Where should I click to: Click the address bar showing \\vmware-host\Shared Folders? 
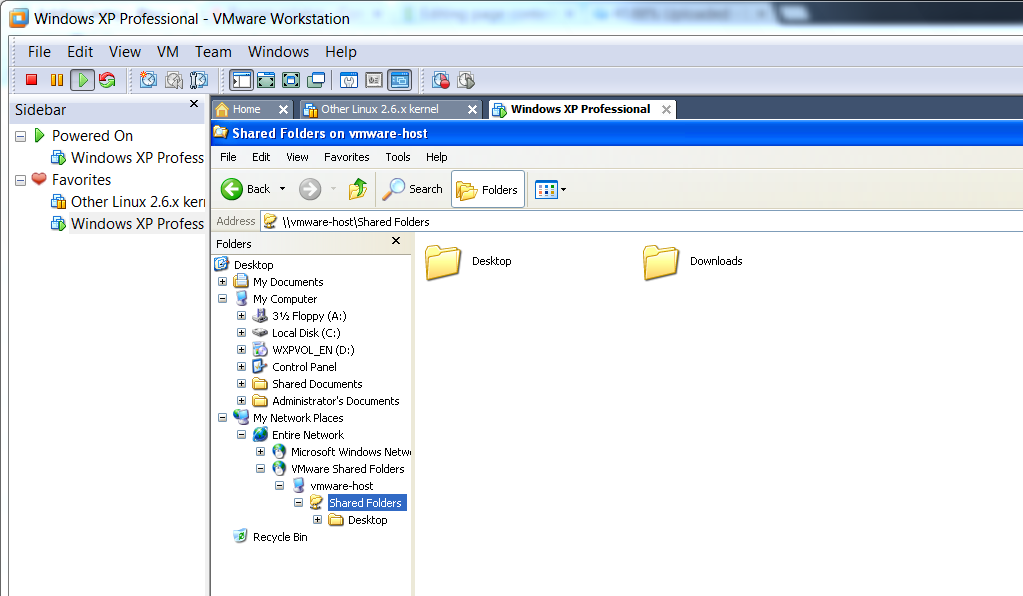(642, 222)
